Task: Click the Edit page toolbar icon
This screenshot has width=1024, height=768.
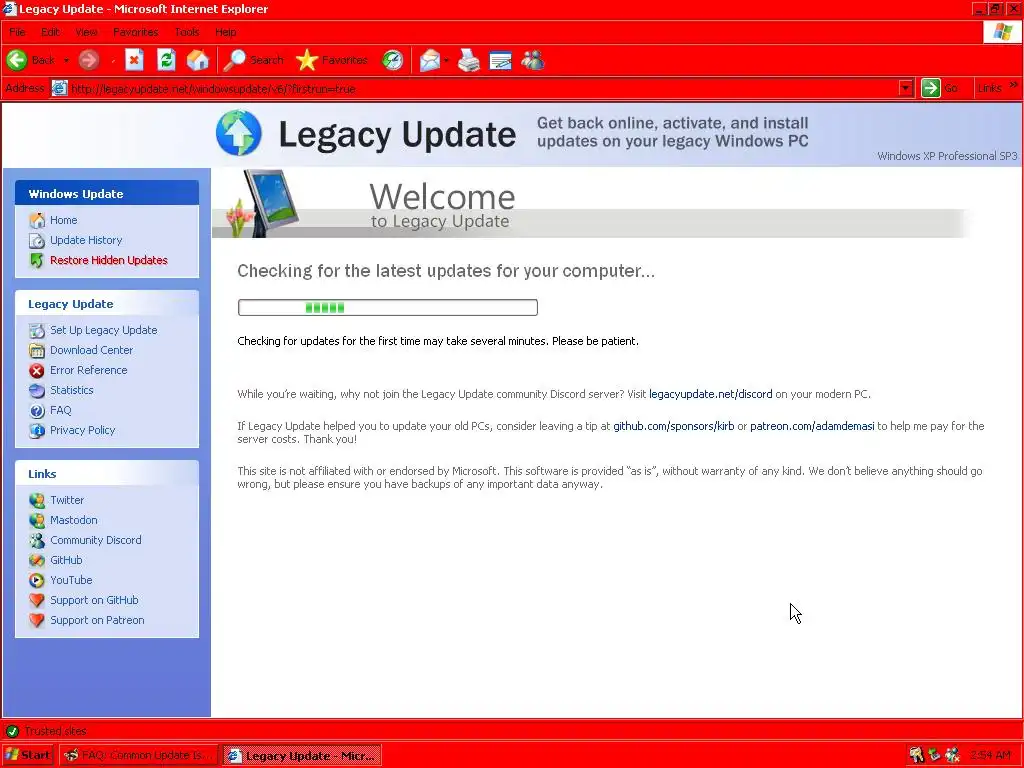Action: (x=500, y=60)
